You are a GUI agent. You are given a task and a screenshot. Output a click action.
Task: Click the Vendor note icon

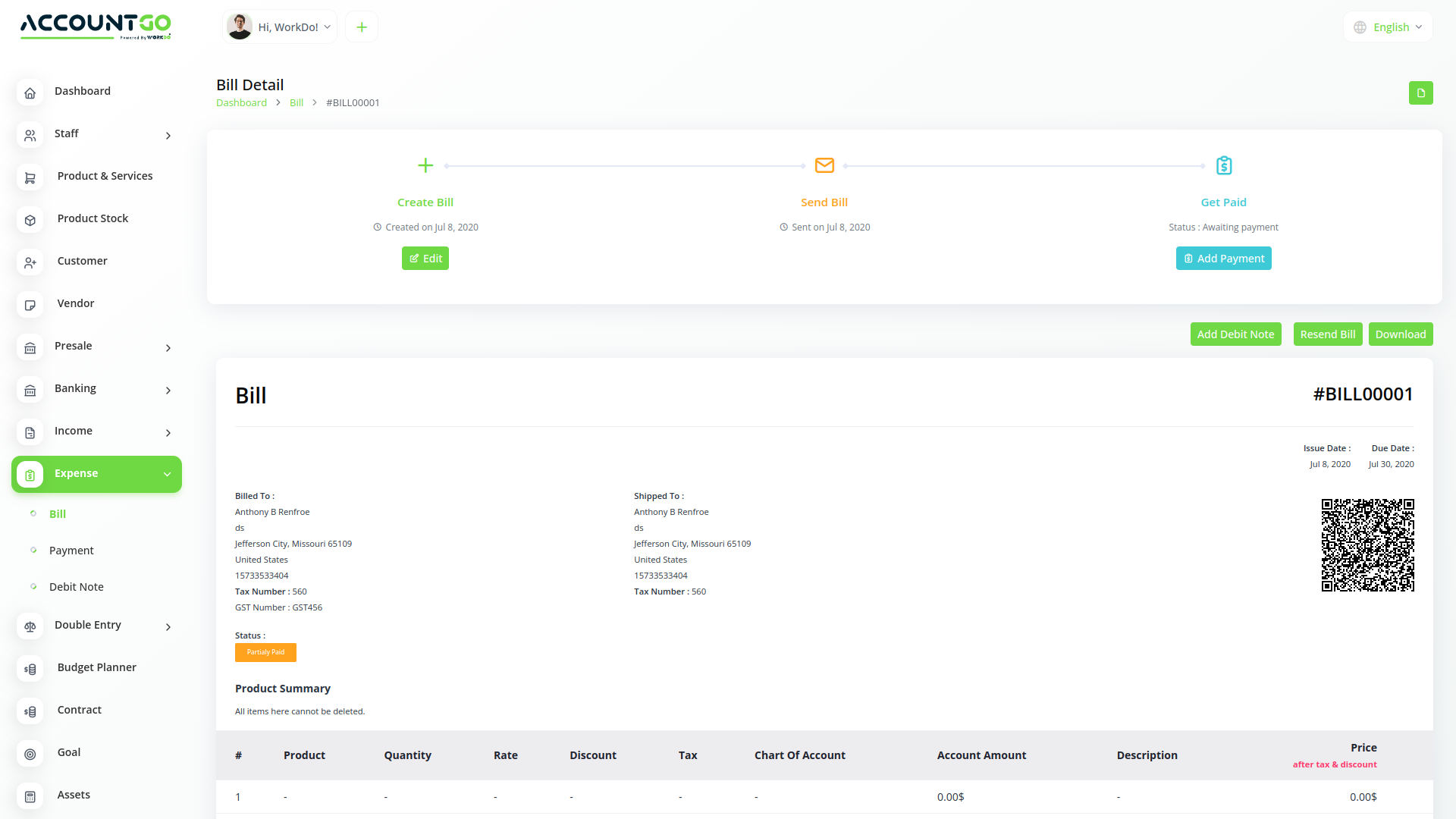pos(30,305)
